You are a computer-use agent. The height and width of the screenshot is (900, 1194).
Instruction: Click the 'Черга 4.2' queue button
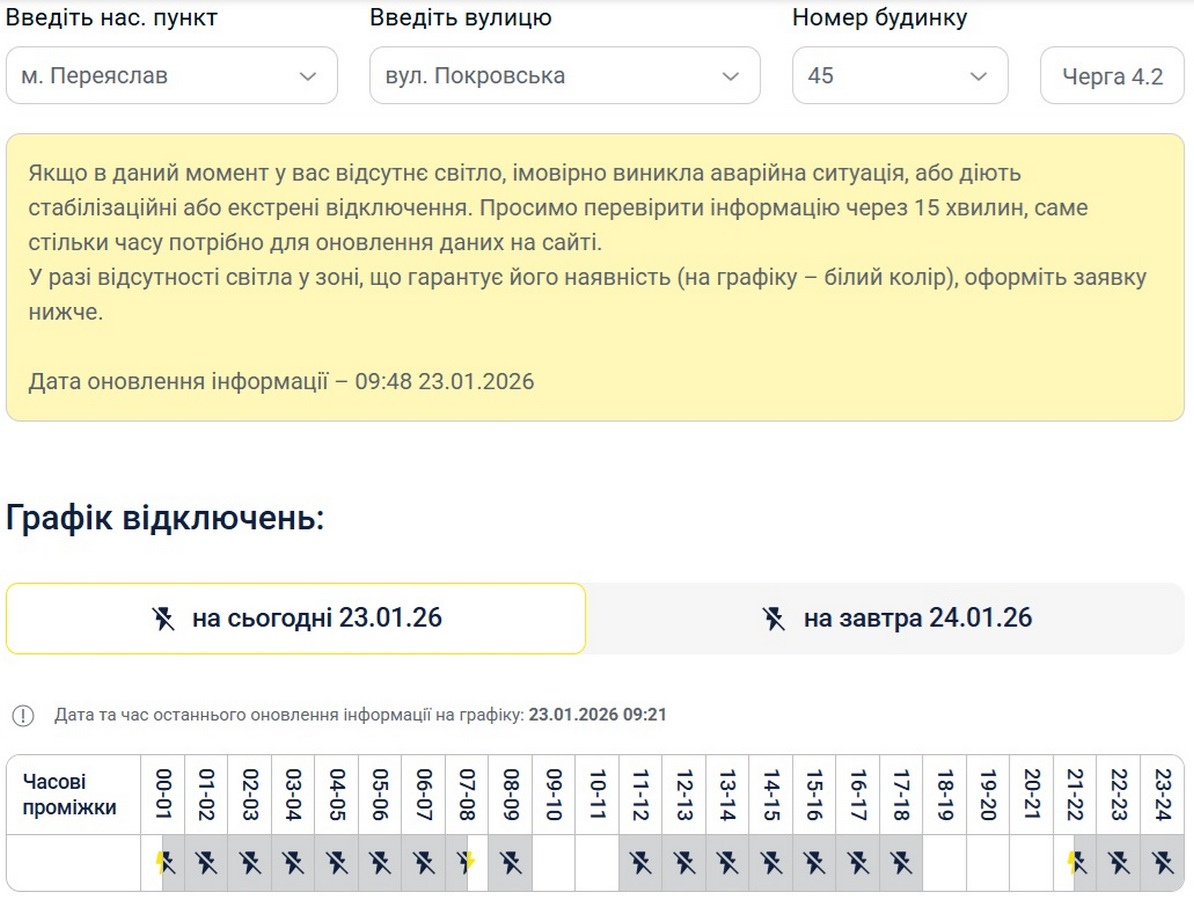[x=1112, y=76]
